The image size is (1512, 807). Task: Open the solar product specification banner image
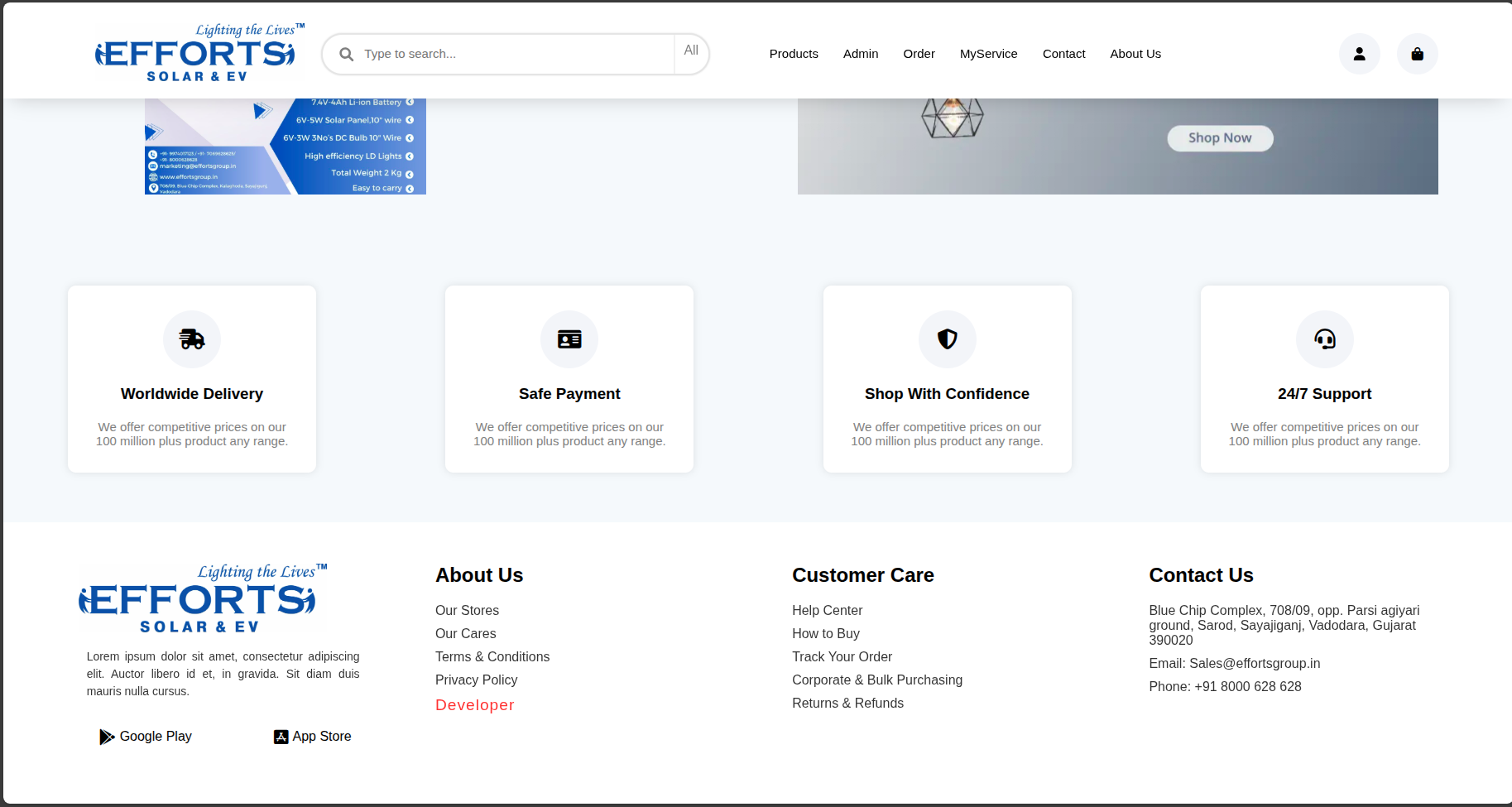(285, 147)
